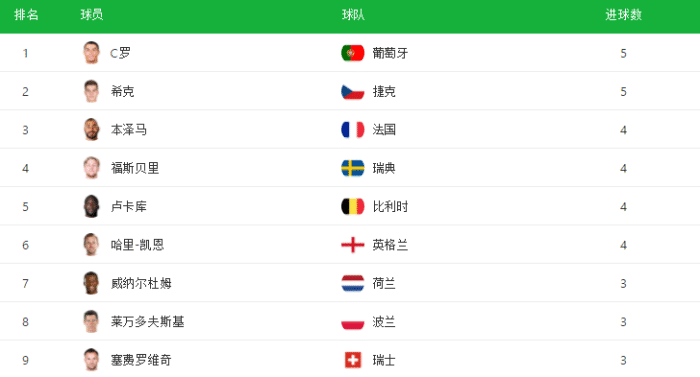
Task: Open player name 本泽马
Action: point(129,130)
